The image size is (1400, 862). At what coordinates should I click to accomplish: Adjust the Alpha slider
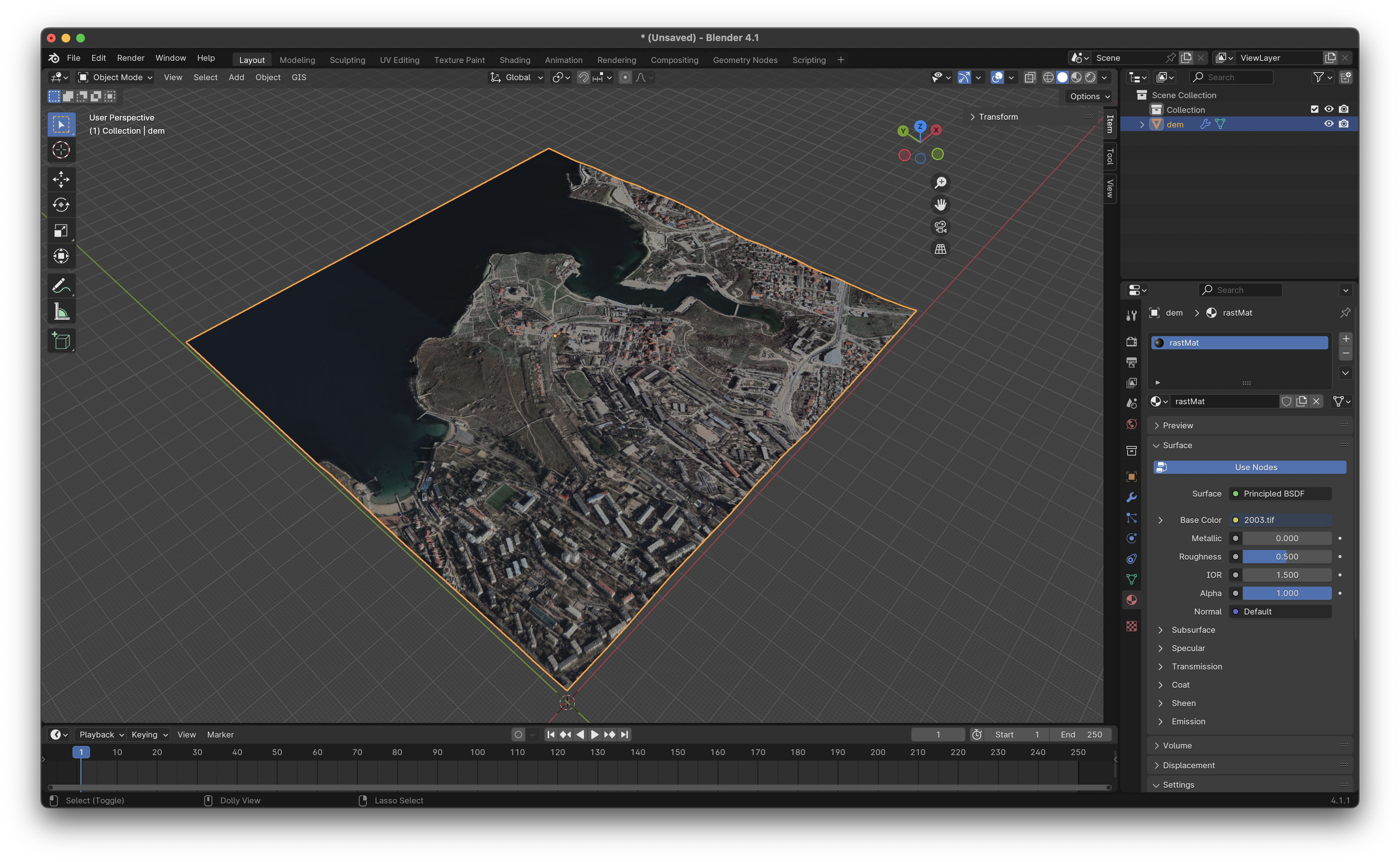(x=1287, y=594)
